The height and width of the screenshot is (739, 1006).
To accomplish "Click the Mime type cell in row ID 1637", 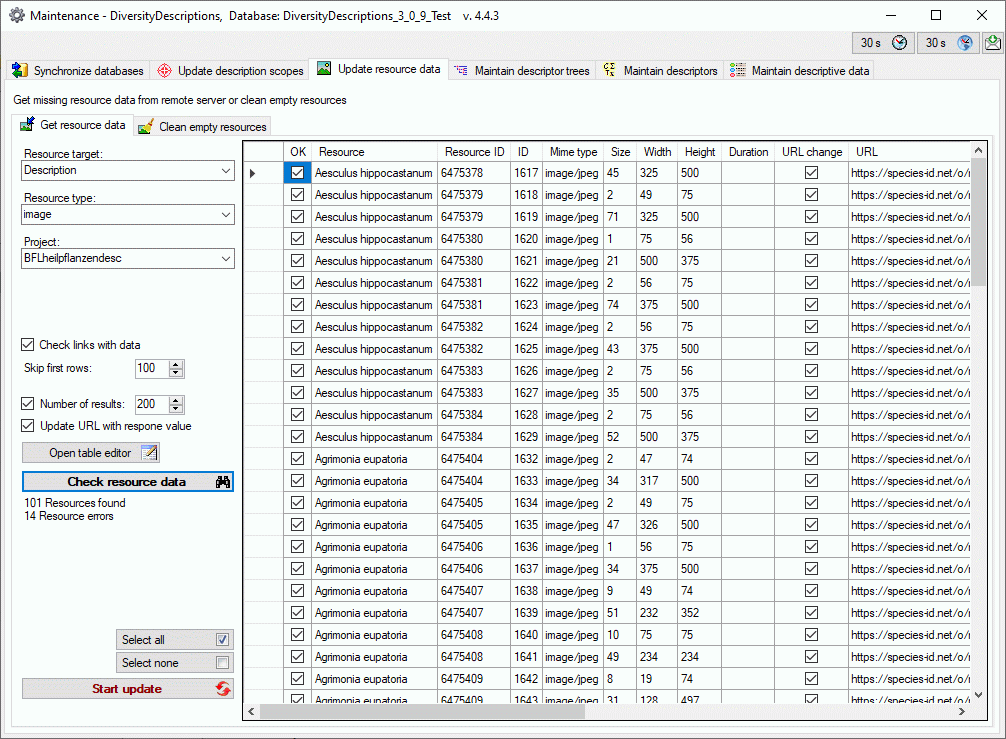I will point(572,569).
